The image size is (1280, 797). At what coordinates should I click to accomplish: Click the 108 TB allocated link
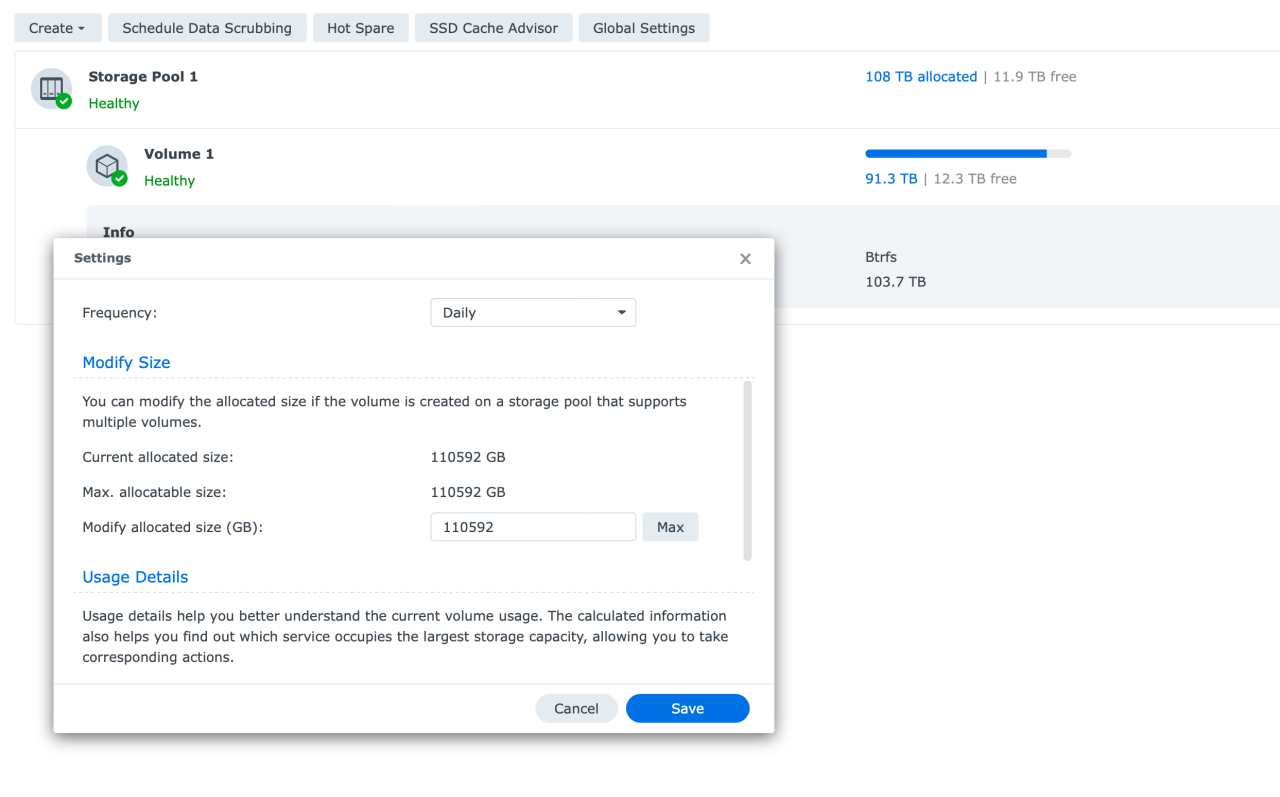point(920,76)
